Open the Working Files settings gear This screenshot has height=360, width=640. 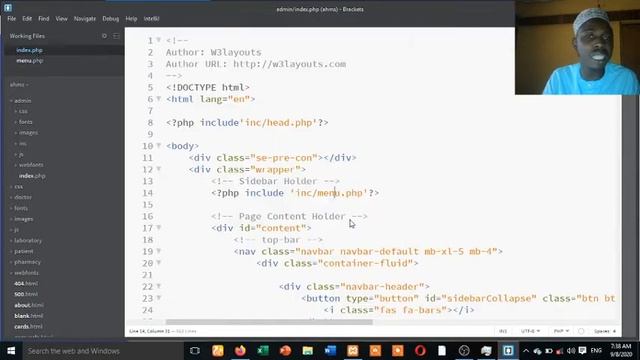click(104, 36)
